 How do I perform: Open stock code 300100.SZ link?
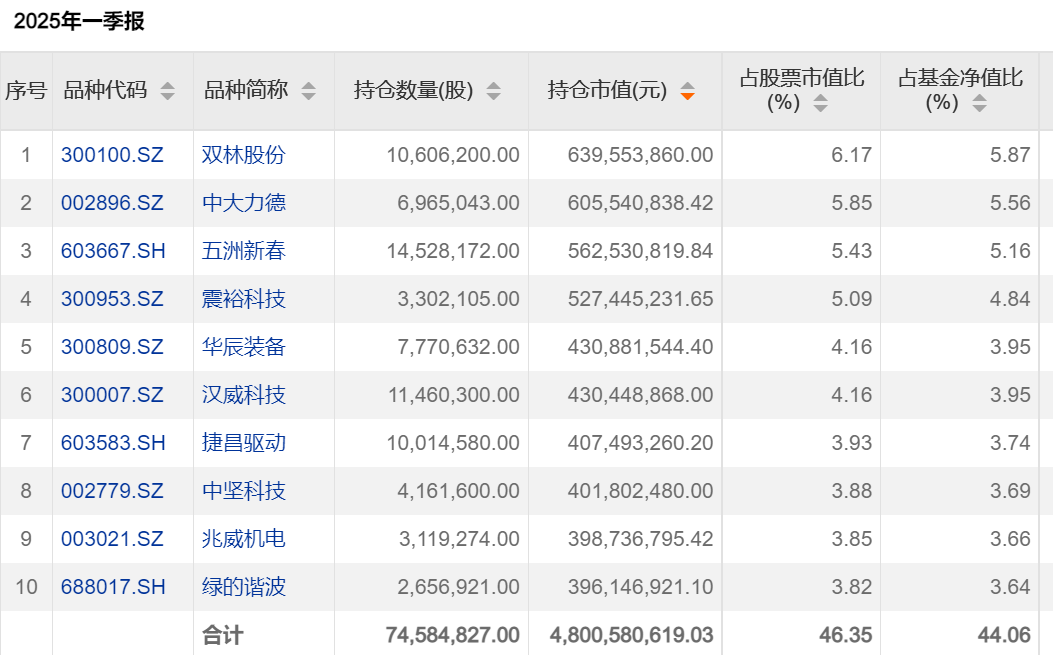pos(112,155)
